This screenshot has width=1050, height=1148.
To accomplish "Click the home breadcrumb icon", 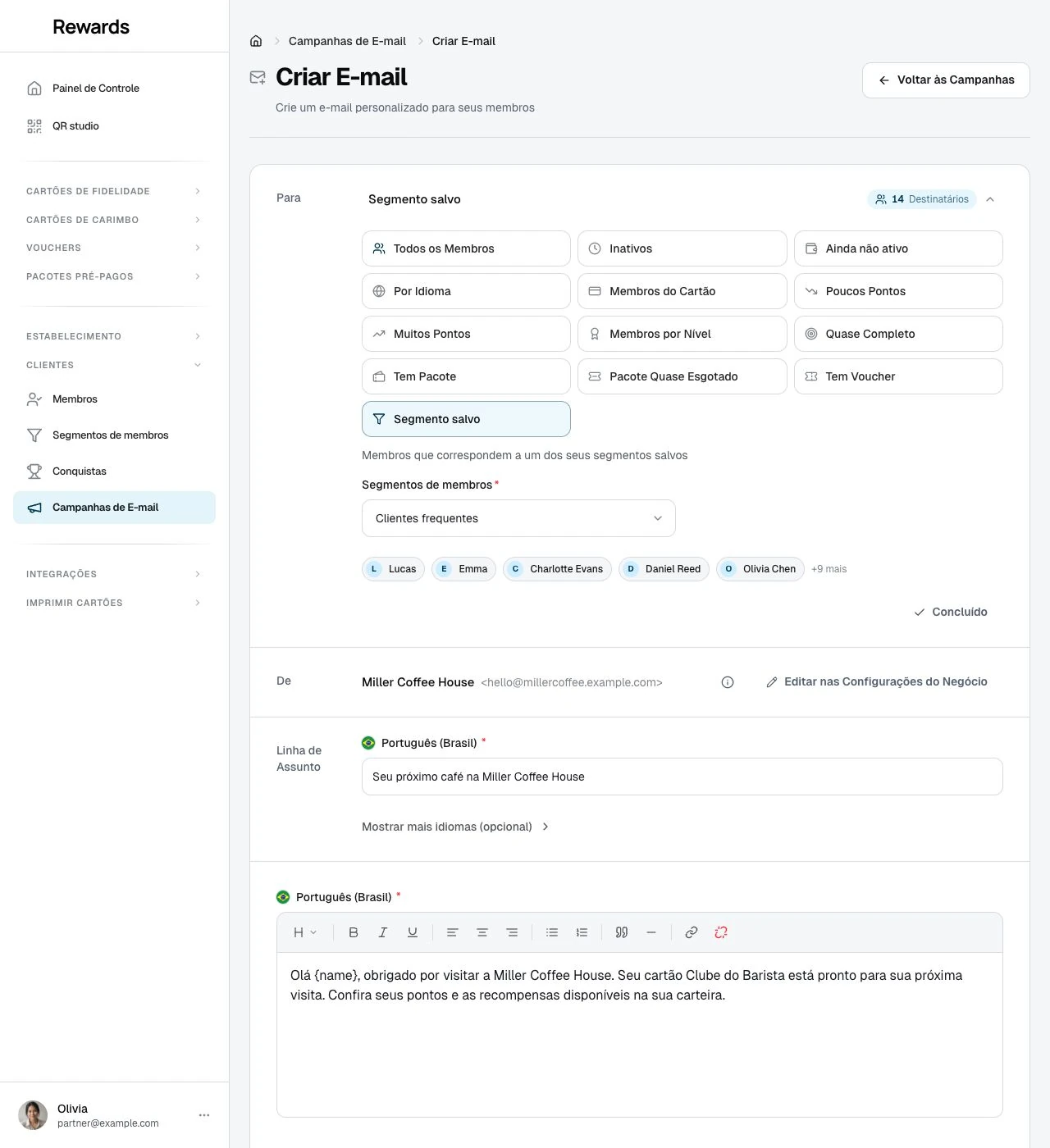I will click(256, 41).
